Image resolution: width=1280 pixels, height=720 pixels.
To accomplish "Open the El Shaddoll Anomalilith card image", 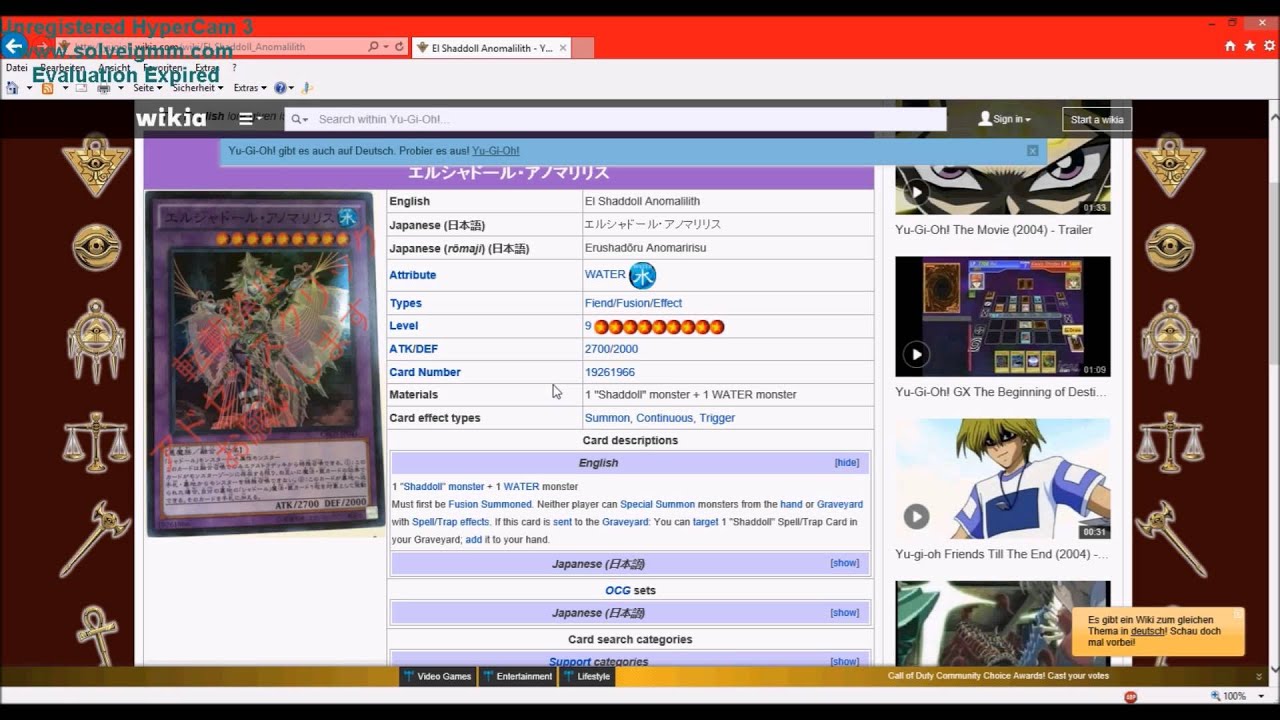I will point(265,363).
